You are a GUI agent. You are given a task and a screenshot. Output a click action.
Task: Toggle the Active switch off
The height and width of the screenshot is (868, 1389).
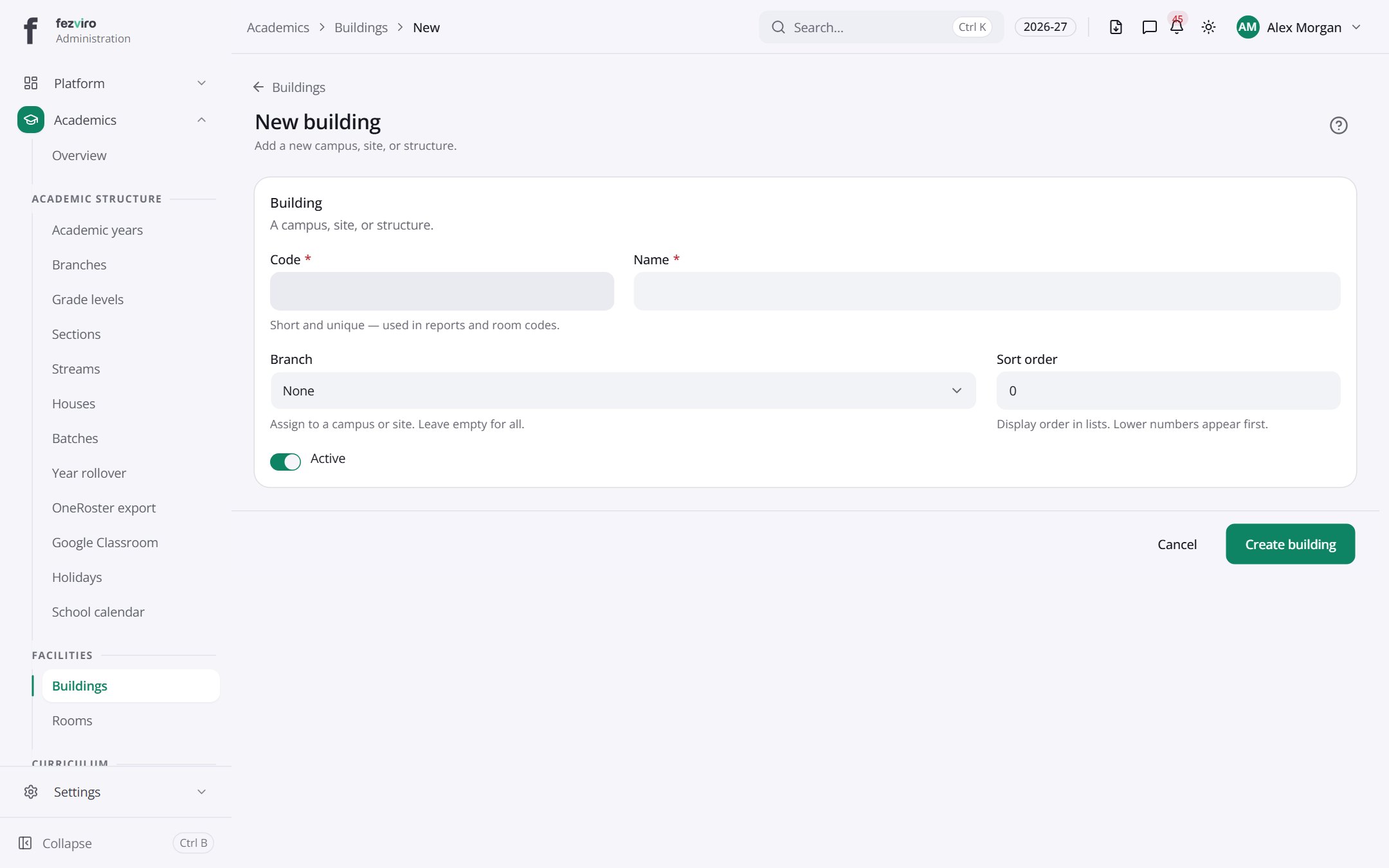pos(286,462)
